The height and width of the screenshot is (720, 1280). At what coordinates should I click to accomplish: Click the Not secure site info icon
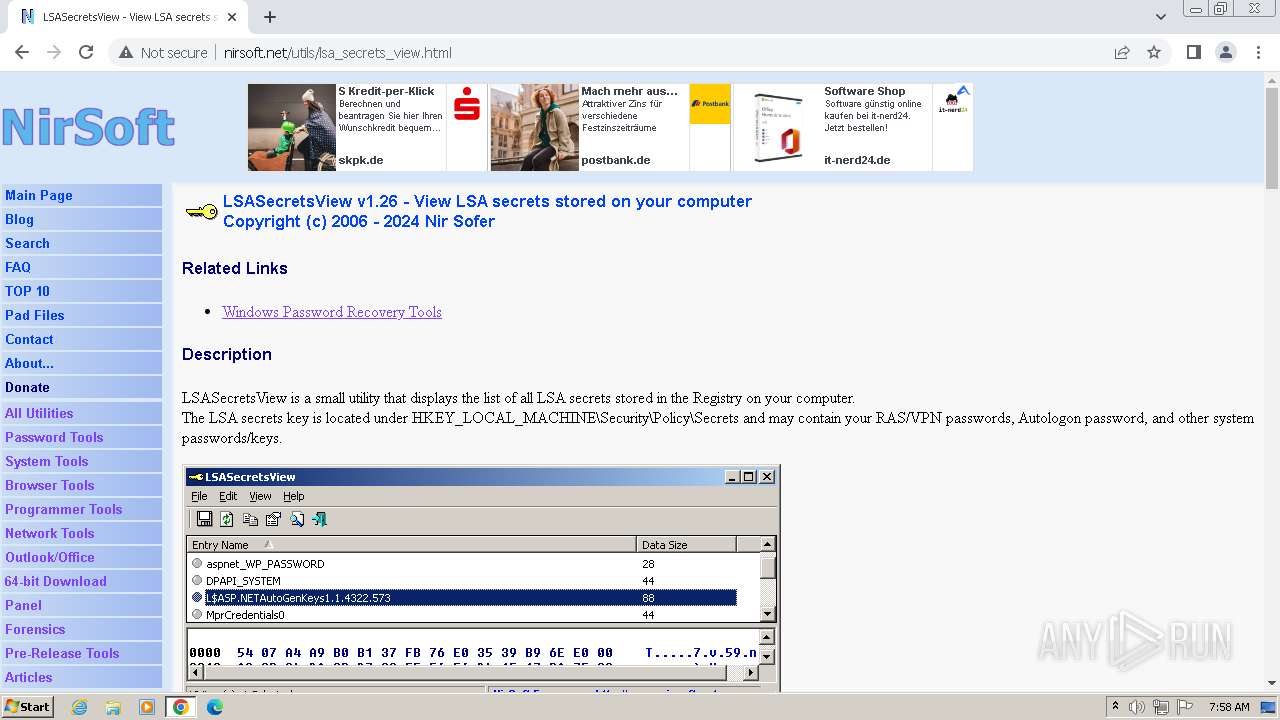click(163, 53)
